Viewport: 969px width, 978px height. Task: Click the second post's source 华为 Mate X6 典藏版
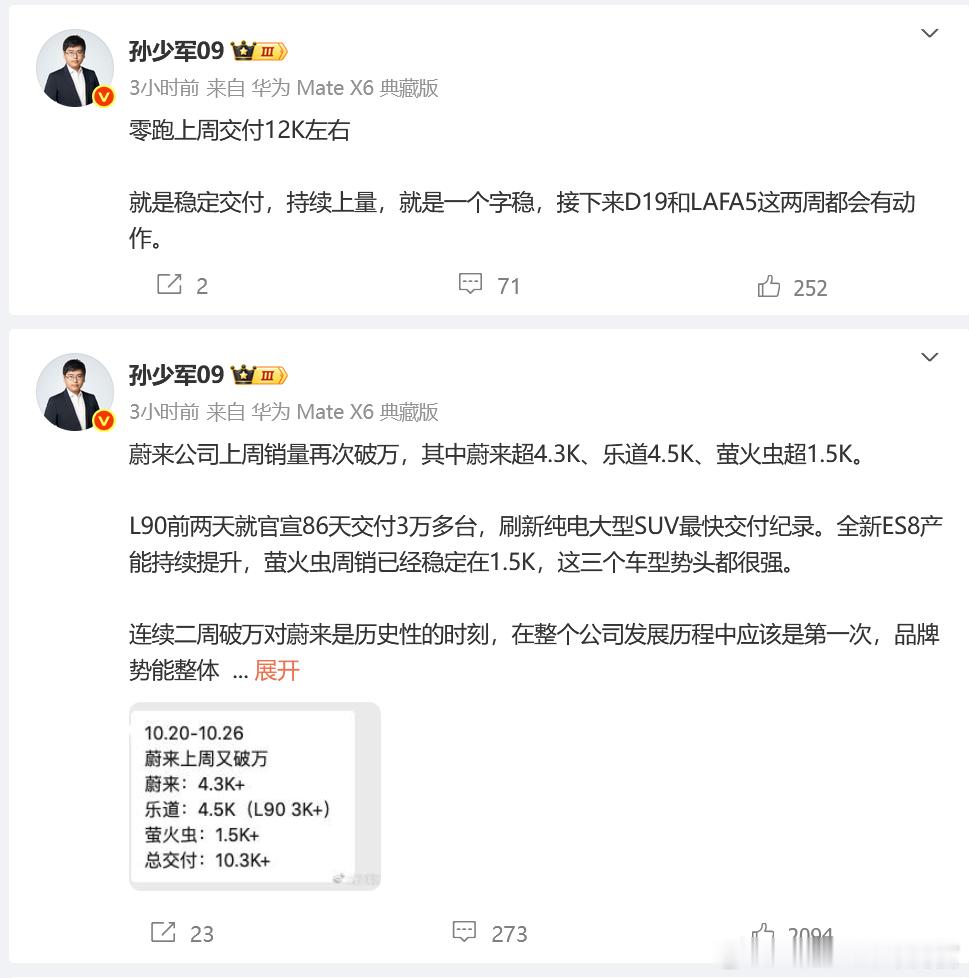coord(345,412)
